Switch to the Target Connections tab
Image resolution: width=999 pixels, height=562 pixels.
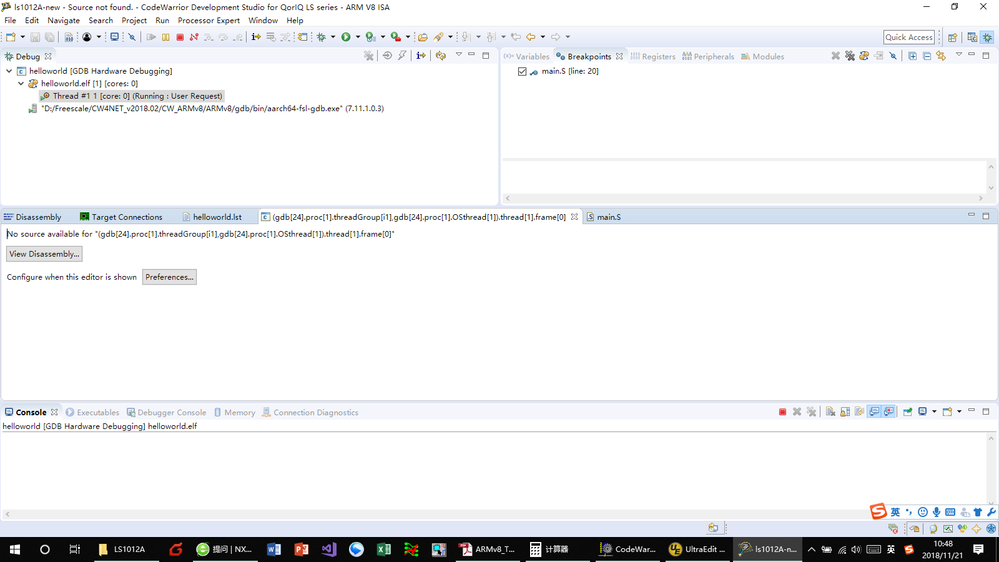121,217
